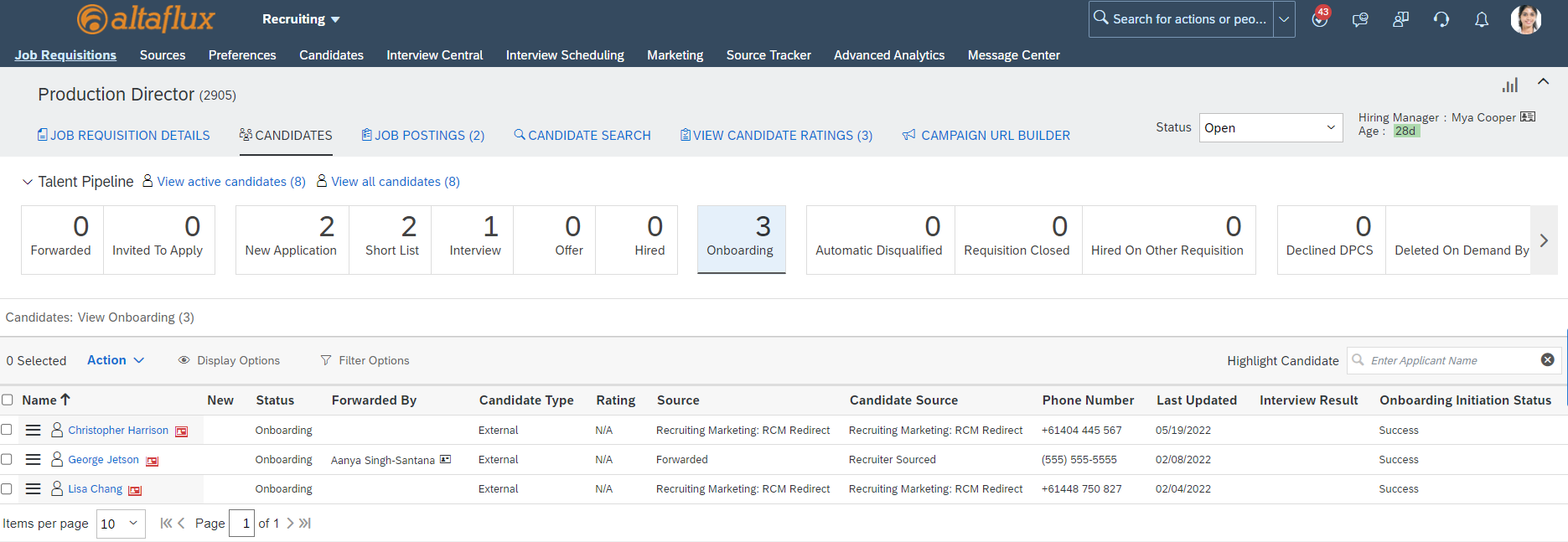
Task: Go to Job Requisitions menu
Action: 65,54
